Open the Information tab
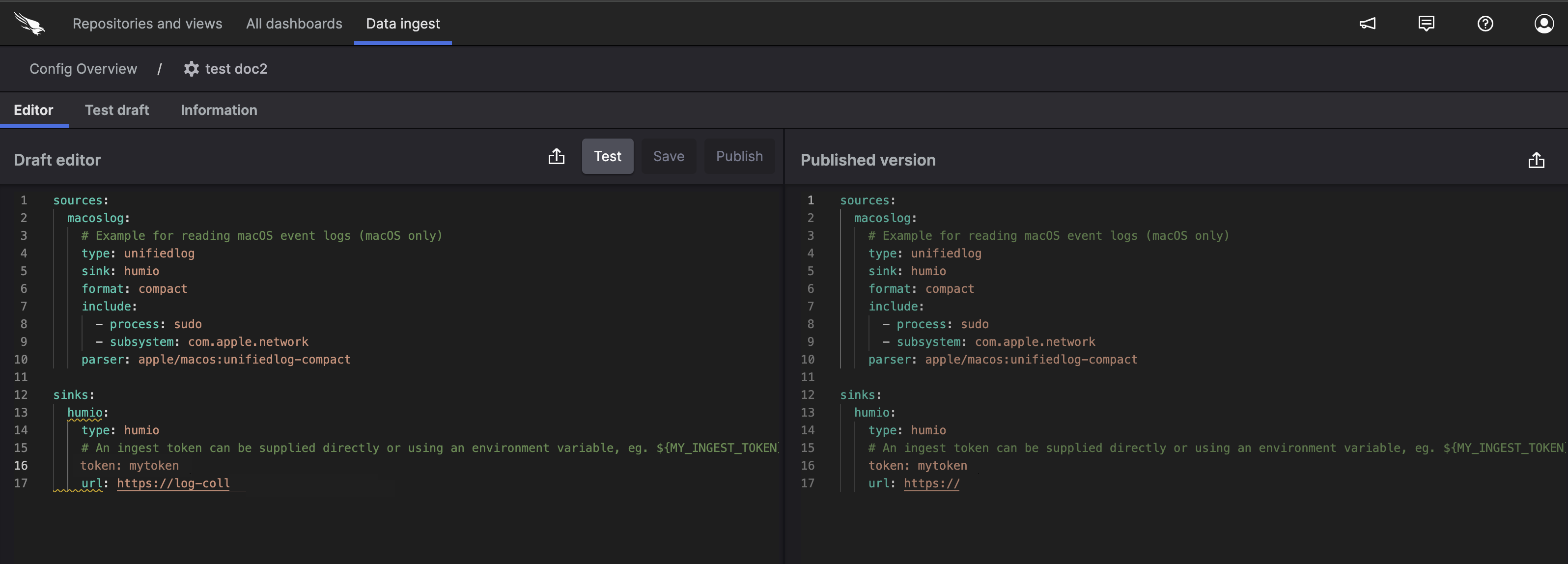Image resolution: width=1568 pixels, height=564 pixels. (x=219, y=110)
